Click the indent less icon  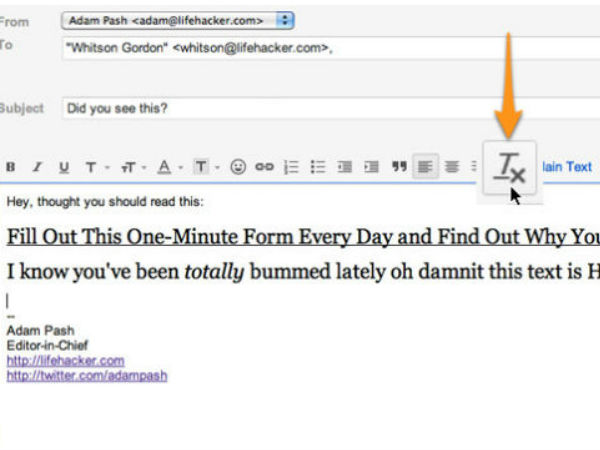pyautogui.click(x=345, y=168)
